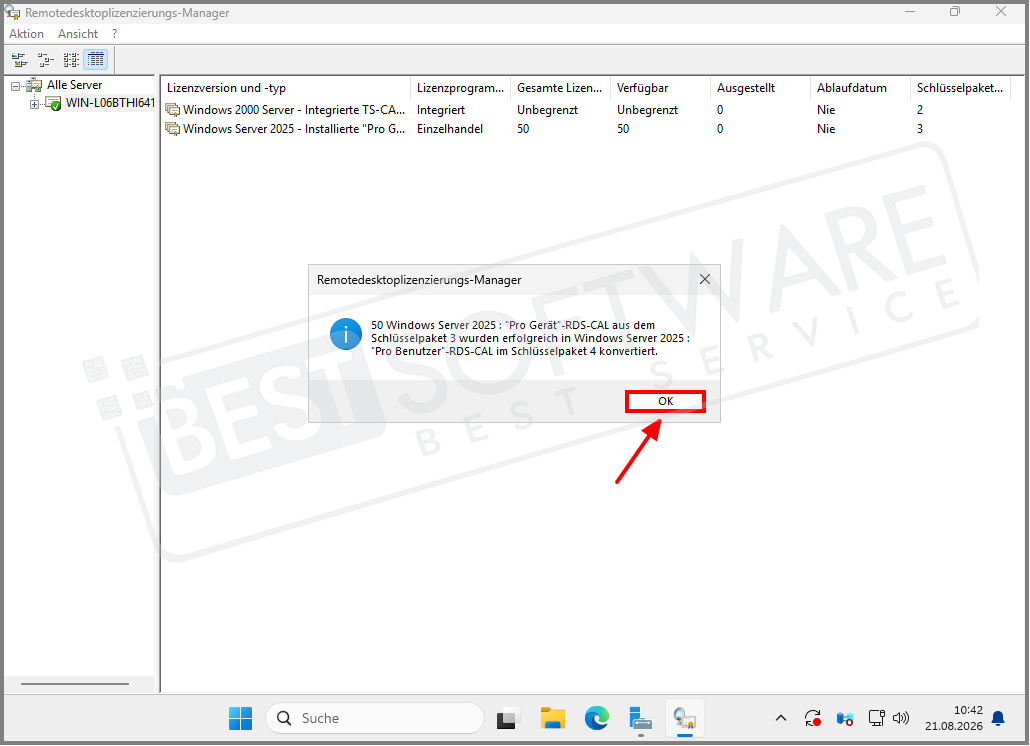The image size is (1030, 746).
Task: Sort by Schlüsselpaket column header
Action: 960,88
